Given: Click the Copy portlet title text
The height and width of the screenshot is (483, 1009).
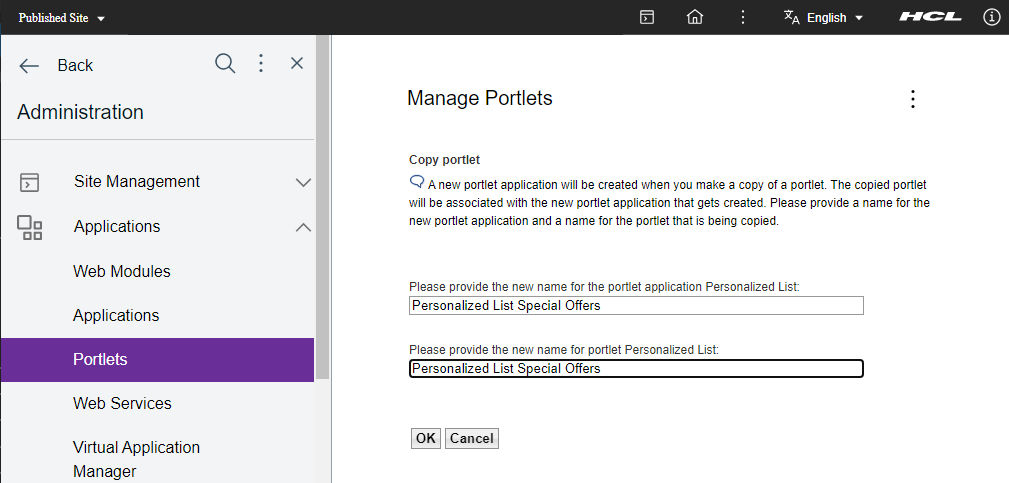Looking at the screenshot, I should [x=445, y=159].
